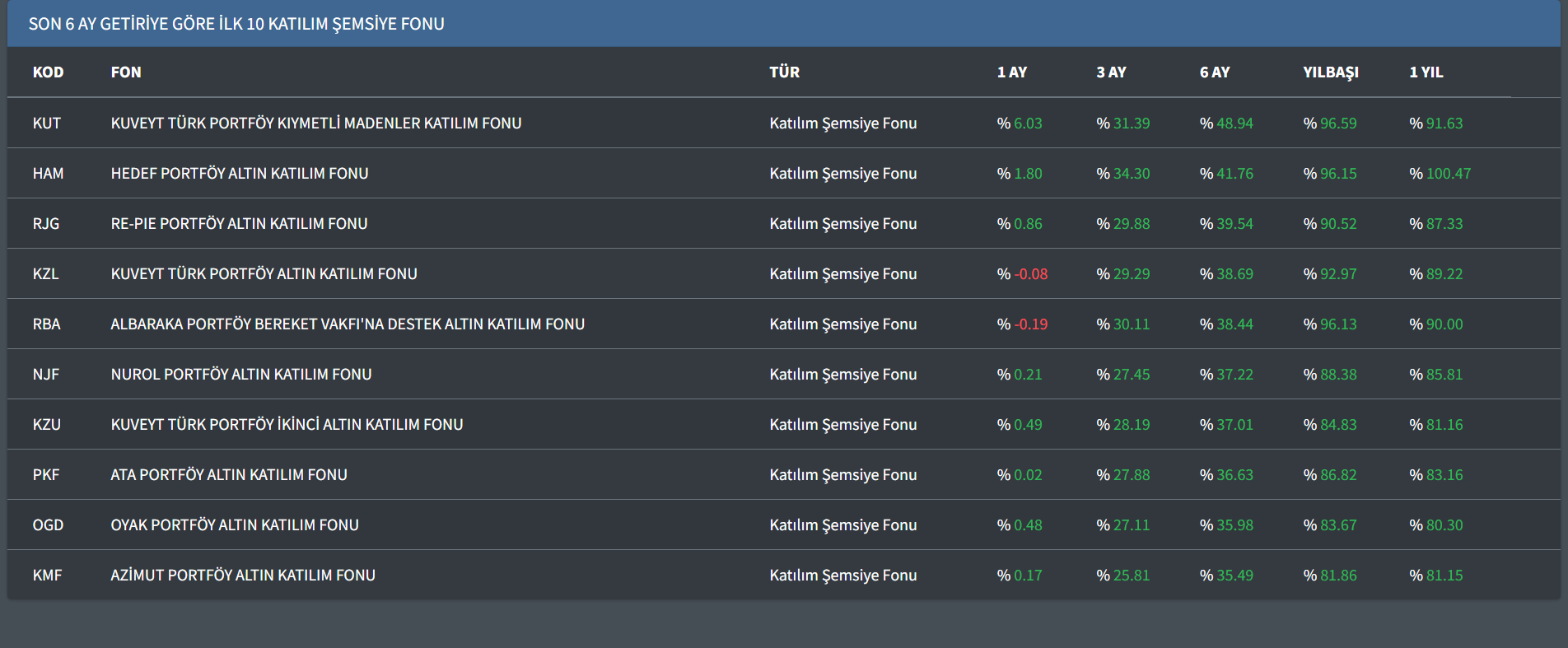The width and height of the screenshot is (1568, 648).
Task: Select the HAM 1-year return value 100.47
Action: click(x=1448, y=174)
